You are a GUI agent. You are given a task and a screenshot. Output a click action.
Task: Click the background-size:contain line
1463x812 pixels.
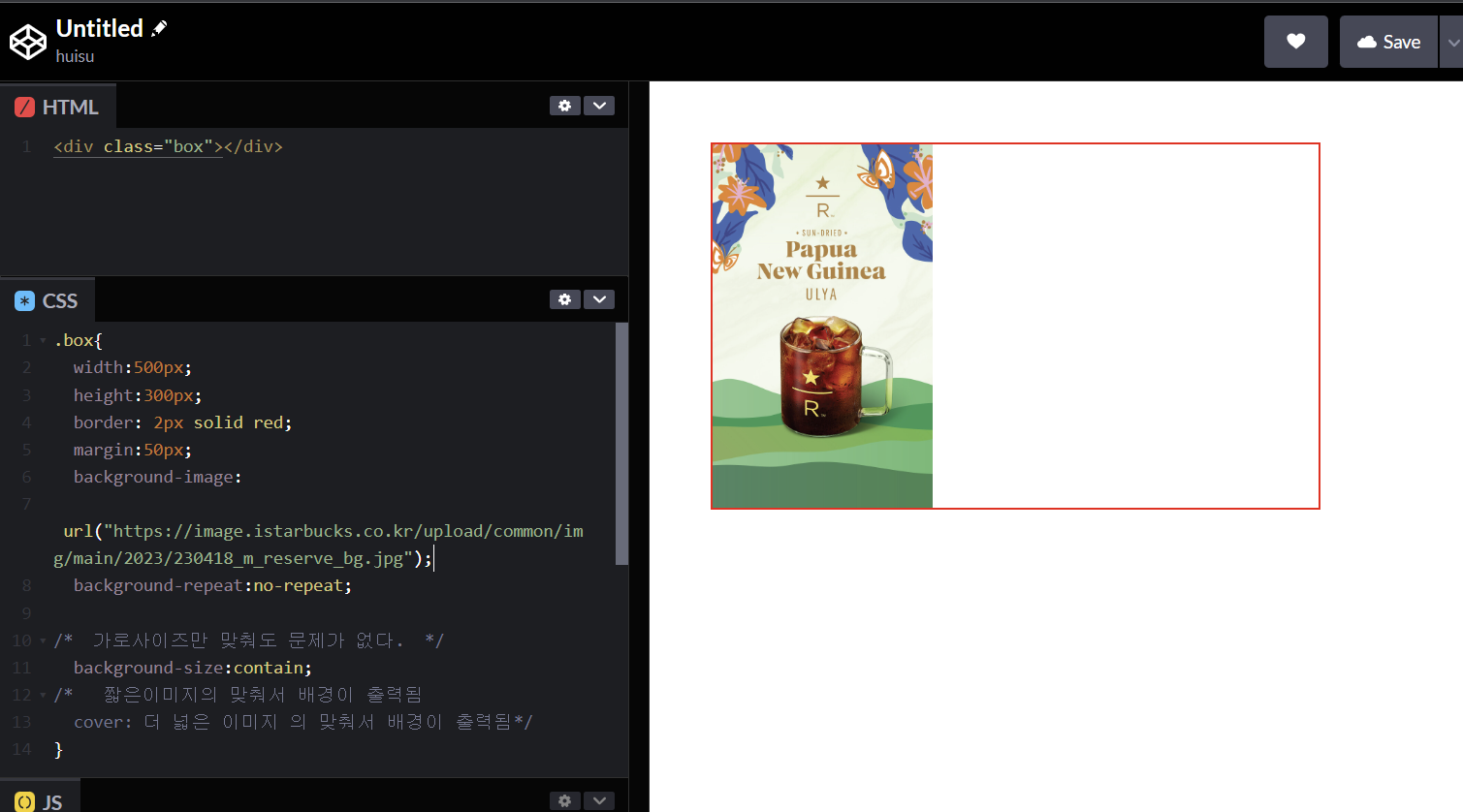pos(193,668)
